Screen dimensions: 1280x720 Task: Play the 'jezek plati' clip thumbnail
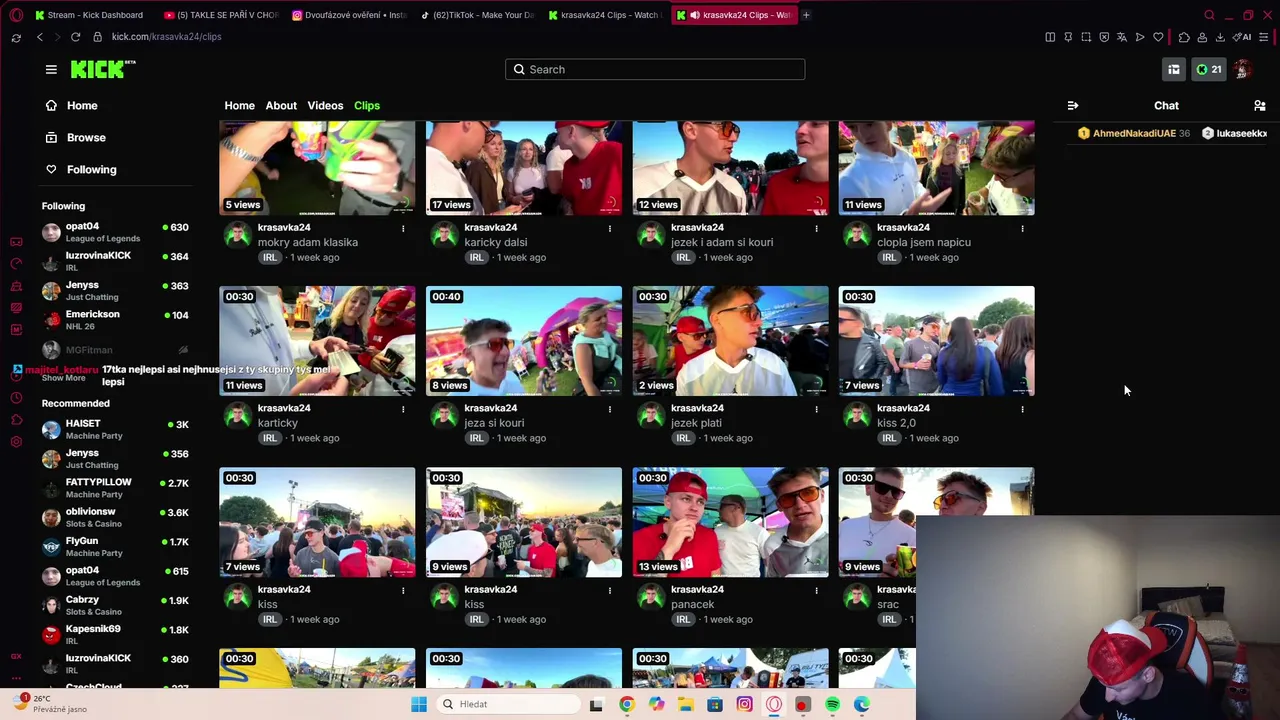pyautogui.click(x=730, y=341)
